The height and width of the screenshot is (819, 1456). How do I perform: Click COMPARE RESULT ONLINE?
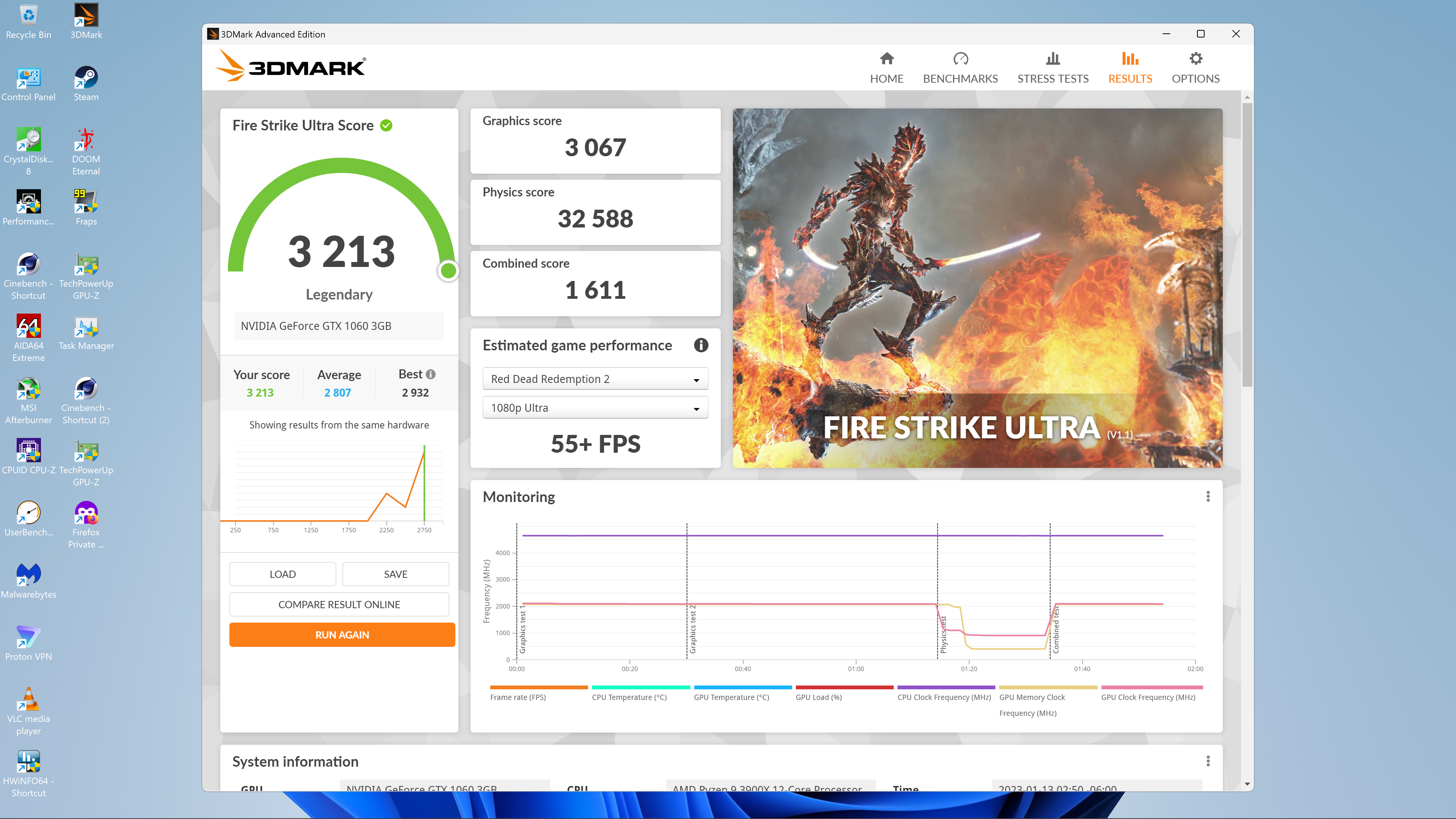(339, 604)
